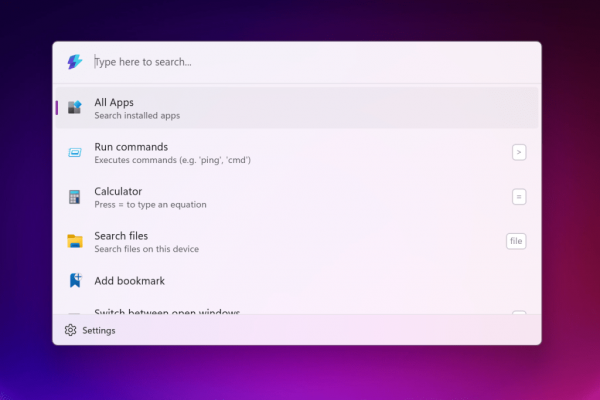Select the Add bookmark entry
Screen dimensions: 600x400
pos(129,281)
